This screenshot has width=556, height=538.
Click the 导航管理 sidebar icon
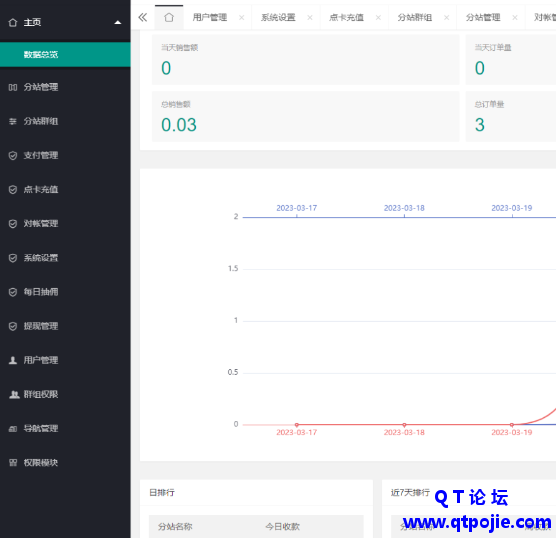tap(13, 429)
